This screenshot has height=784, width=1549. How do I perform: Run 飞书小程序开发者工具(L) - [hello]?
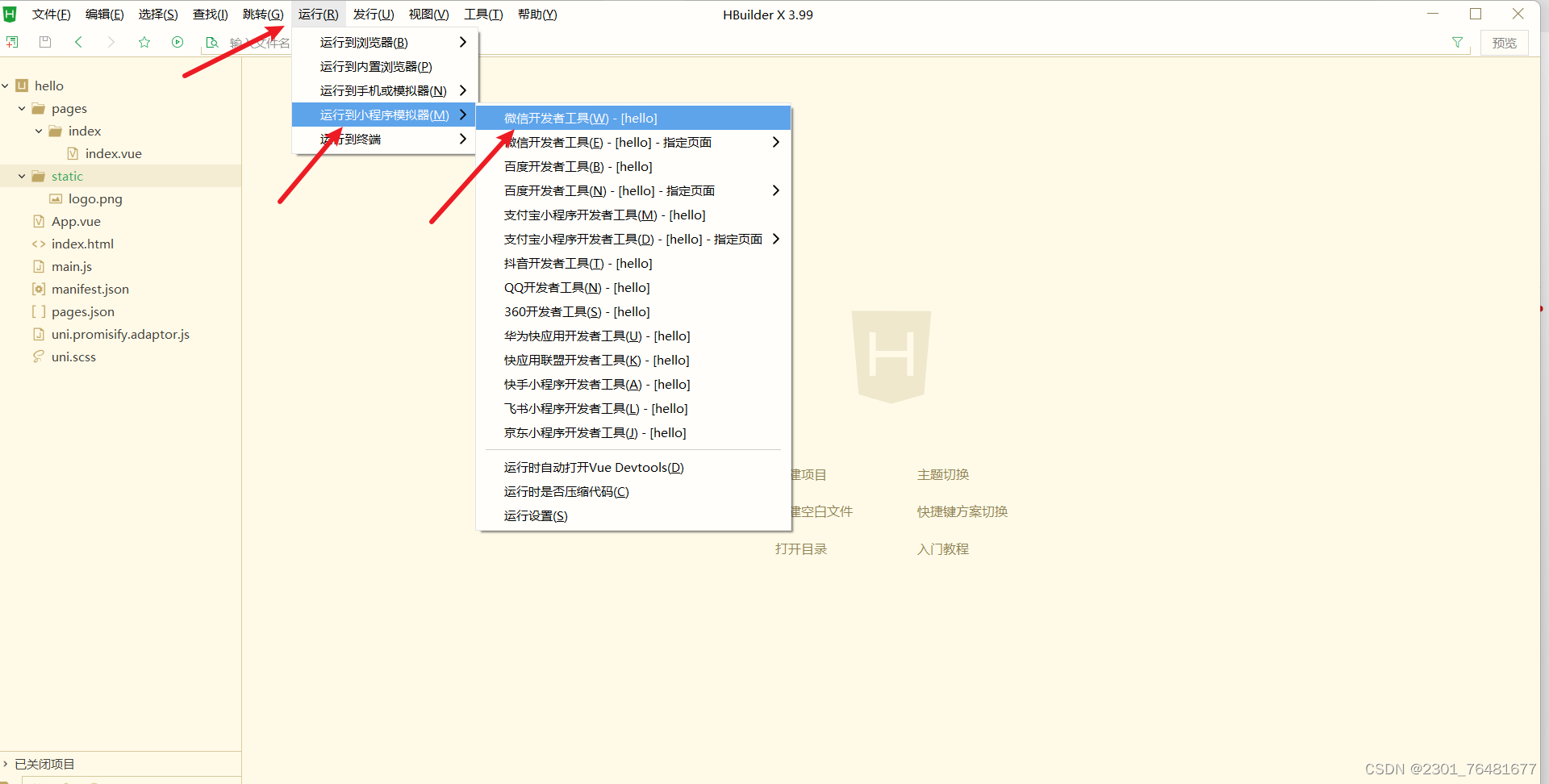point(633,408)
